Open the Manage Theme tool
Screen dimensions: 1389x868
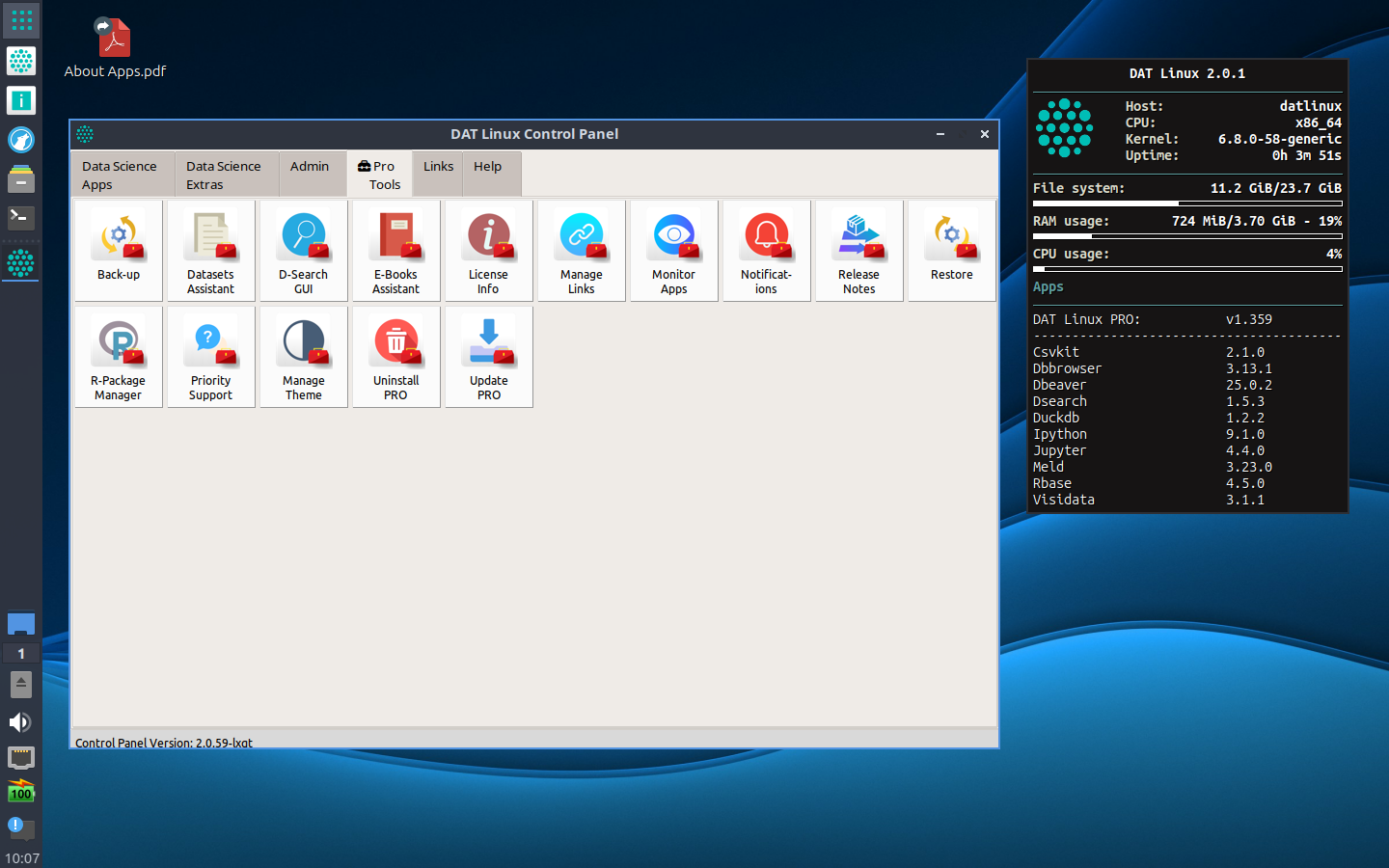pos(303,357)
